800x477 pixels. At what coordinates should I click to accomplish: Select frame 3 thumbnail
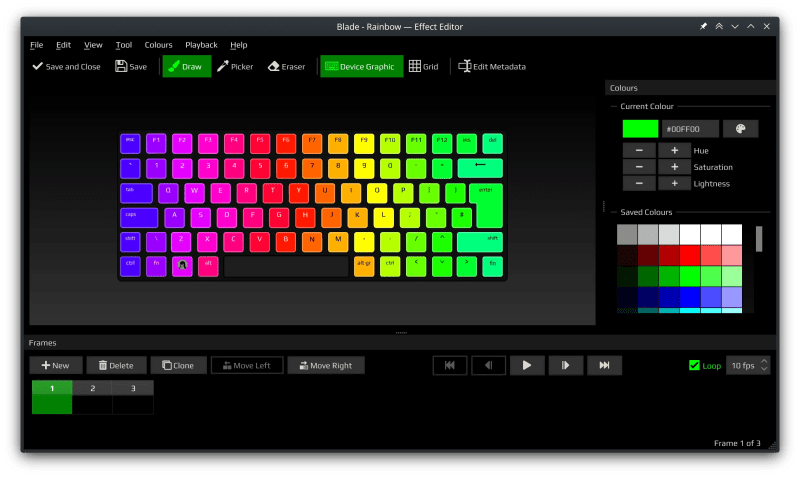click(x=133, y=397)
